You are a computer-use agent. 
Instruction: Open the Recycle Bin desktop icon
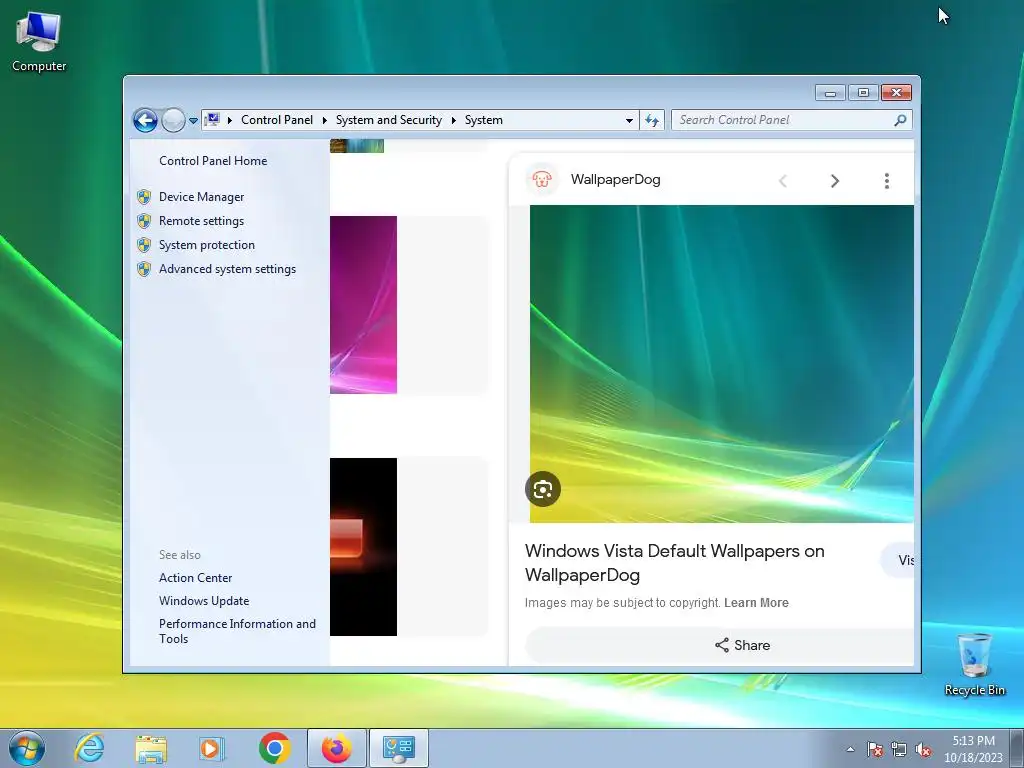(x=974, y=664)
